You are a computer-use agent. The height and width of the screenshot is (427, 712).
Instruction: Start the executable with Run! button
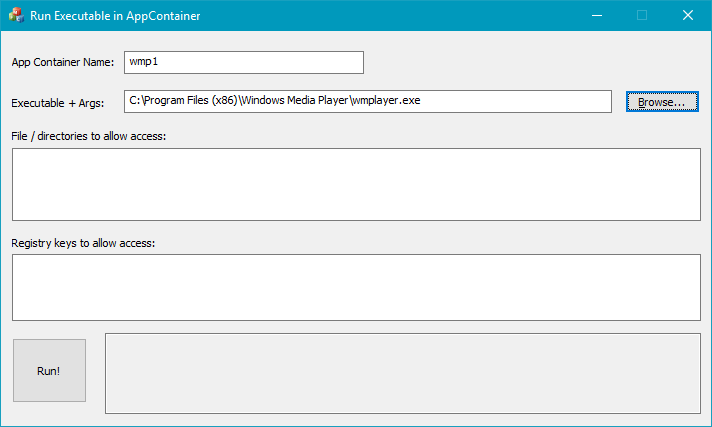[49, 370]
